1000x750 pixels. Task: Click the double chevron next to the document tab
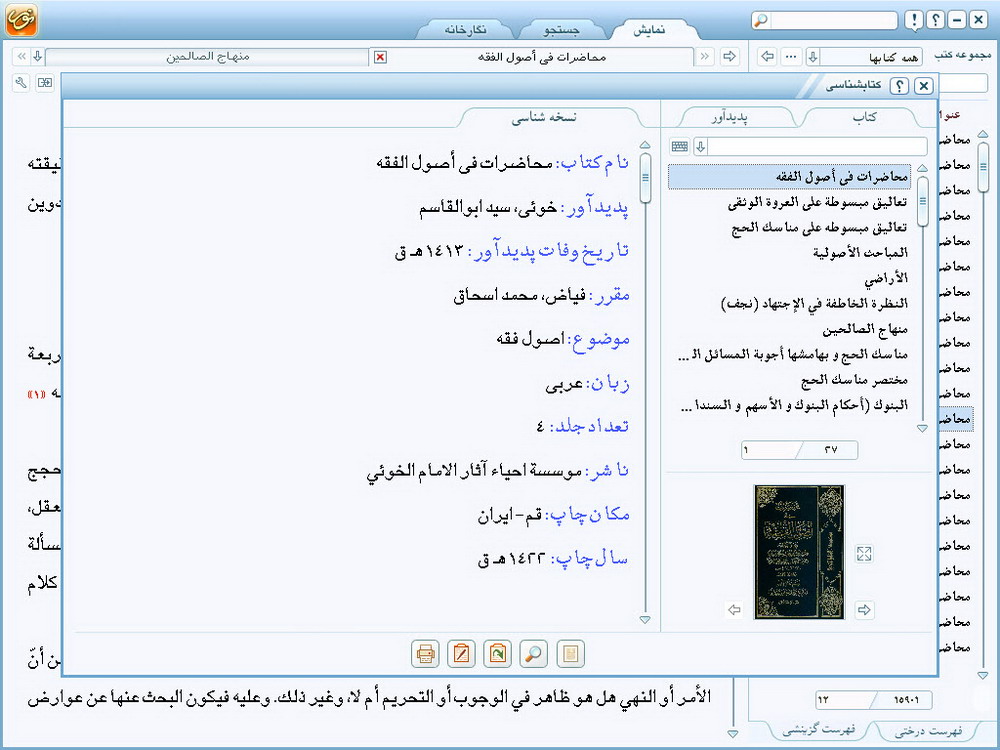tap(705, 57)
